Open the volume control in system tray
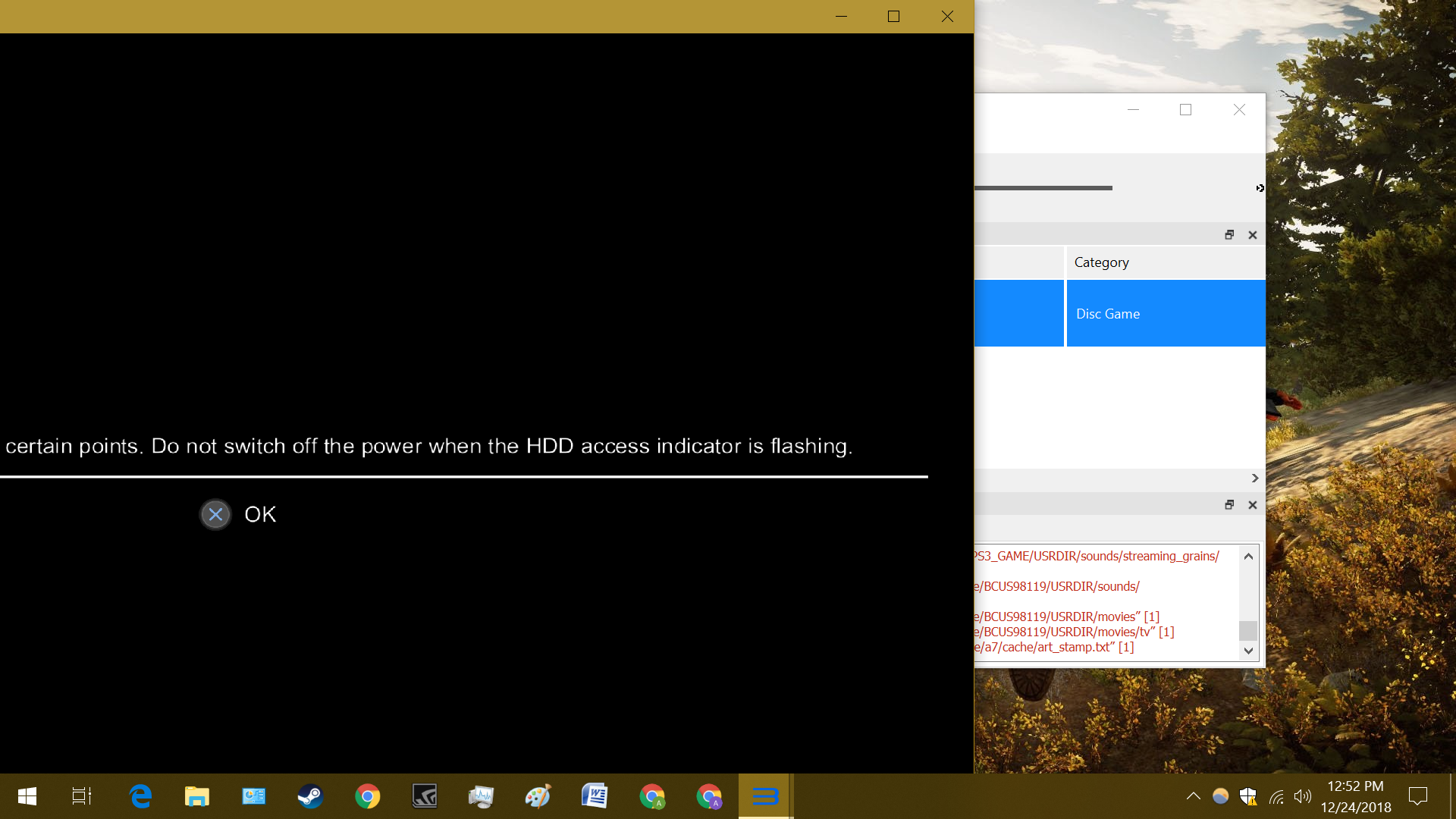Image resolution: width=1456 pixels, height=819 pixels. [1304, 796]
